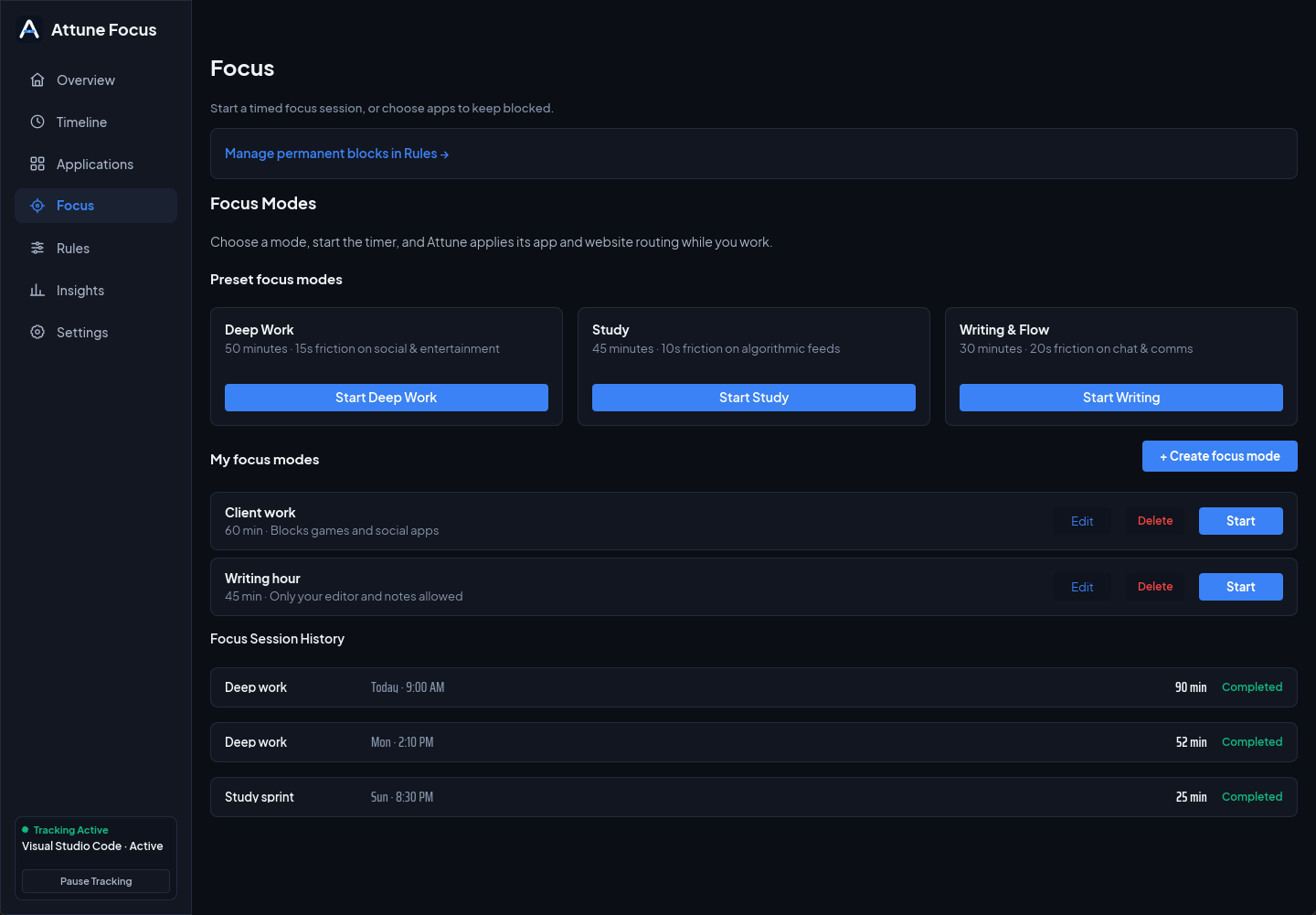This screenshot has height=915, width=1316.
Task: Edit the Writing hour focus mode
Action: [1082, 587]
